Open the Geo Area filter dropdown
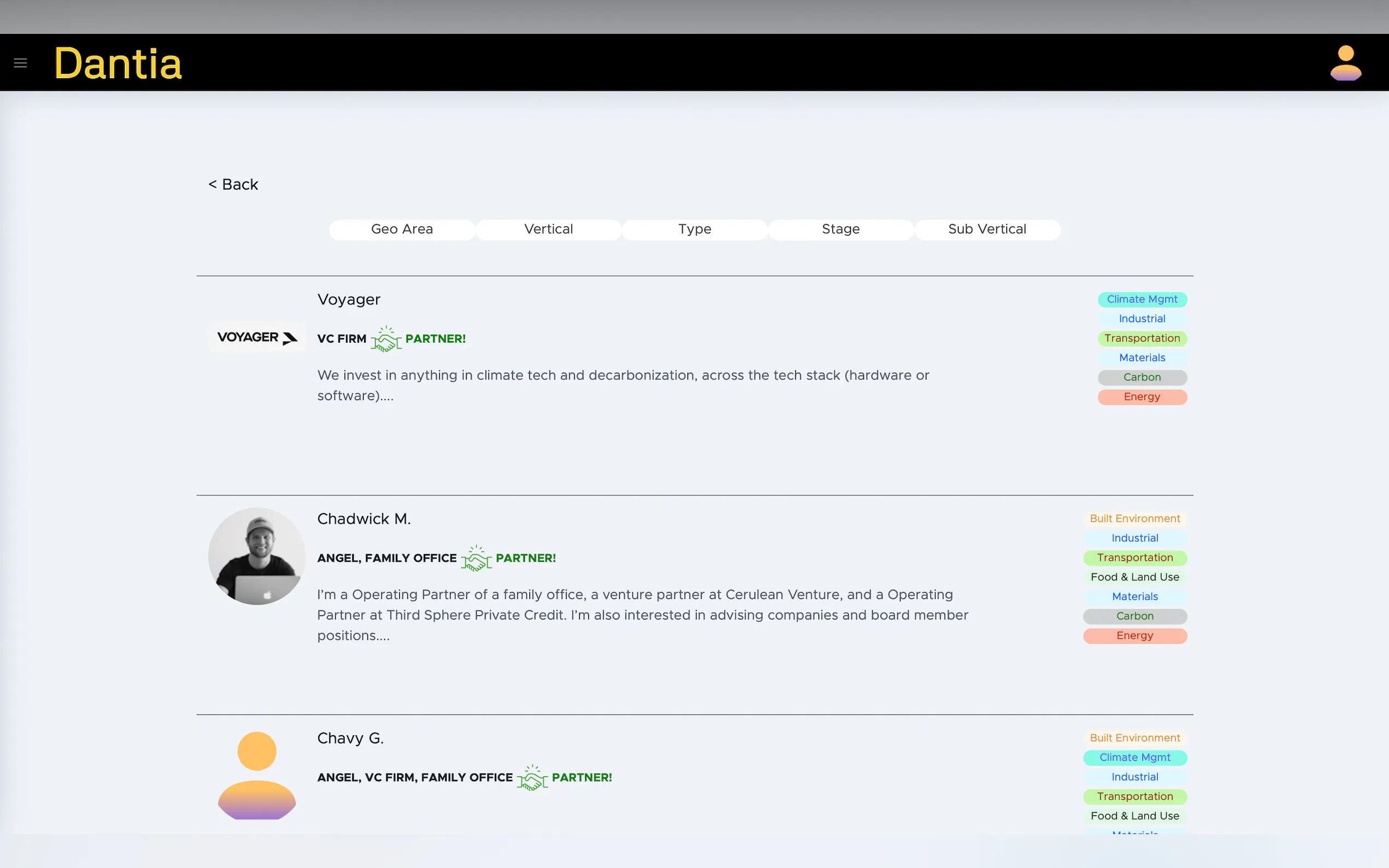 pos(402,229)
